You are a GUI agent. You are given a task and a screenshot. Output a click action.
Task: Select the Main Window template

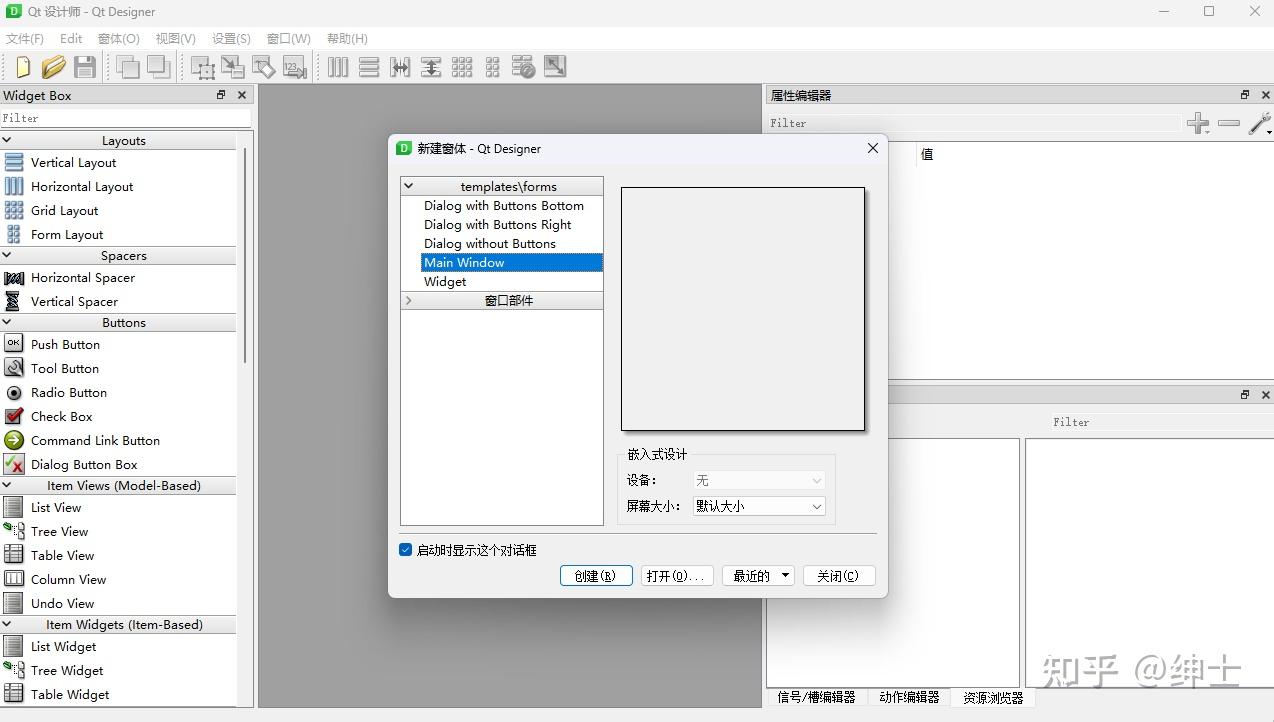coord(464,262)
